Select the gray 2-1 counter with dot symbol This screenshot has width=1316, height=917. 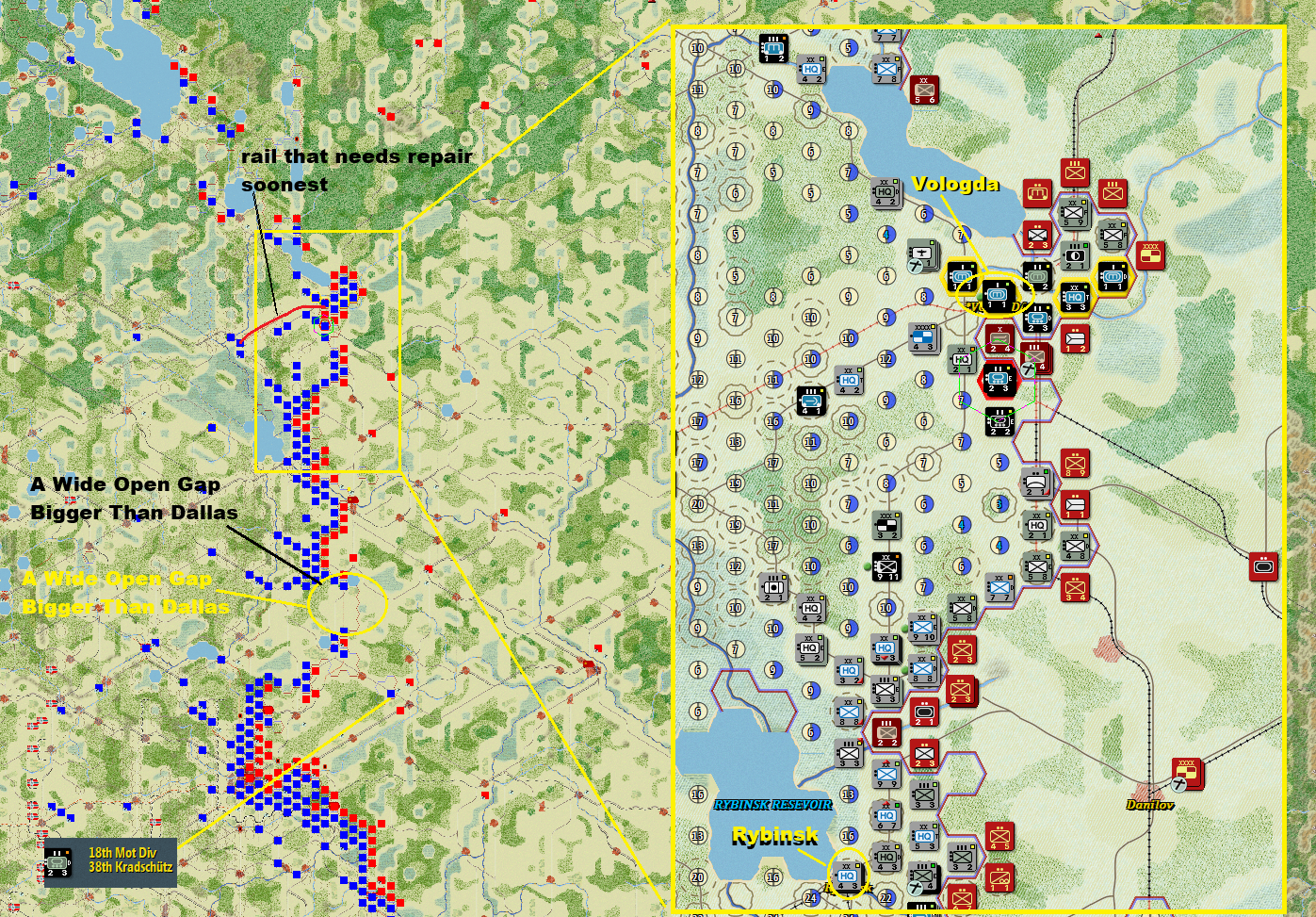(773, 587)
